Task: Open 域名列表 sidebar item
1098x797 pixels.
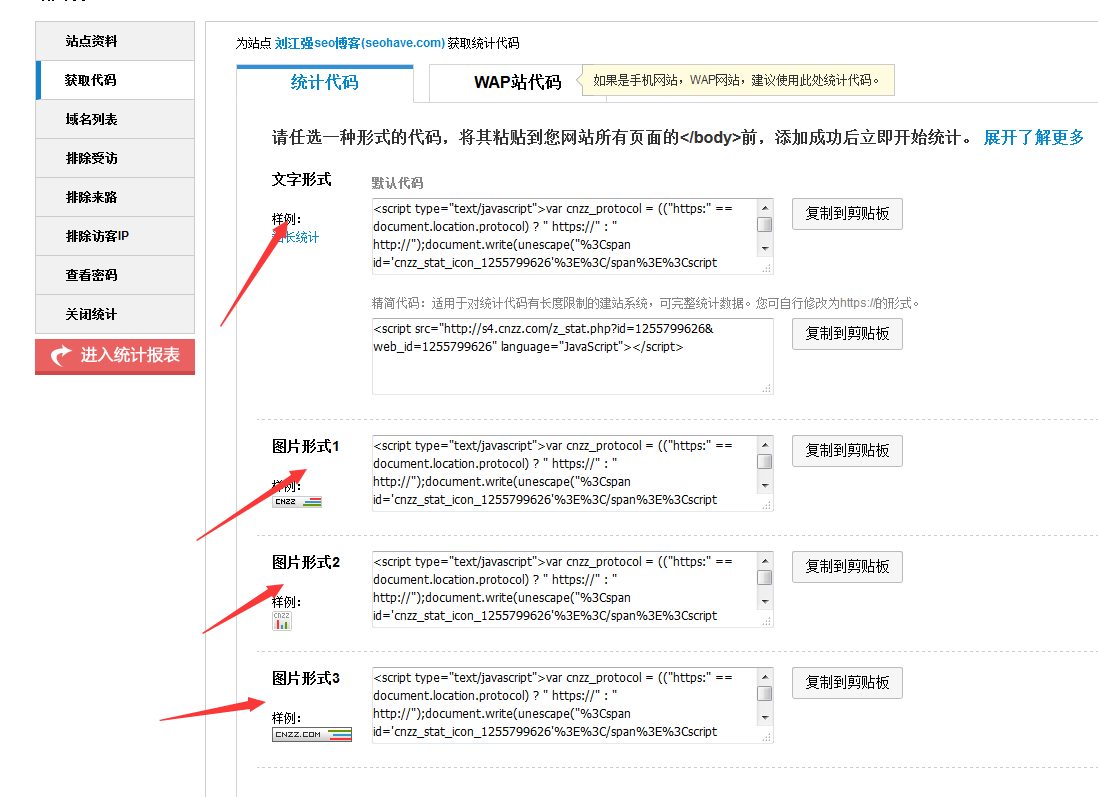Action: (115, 119)
